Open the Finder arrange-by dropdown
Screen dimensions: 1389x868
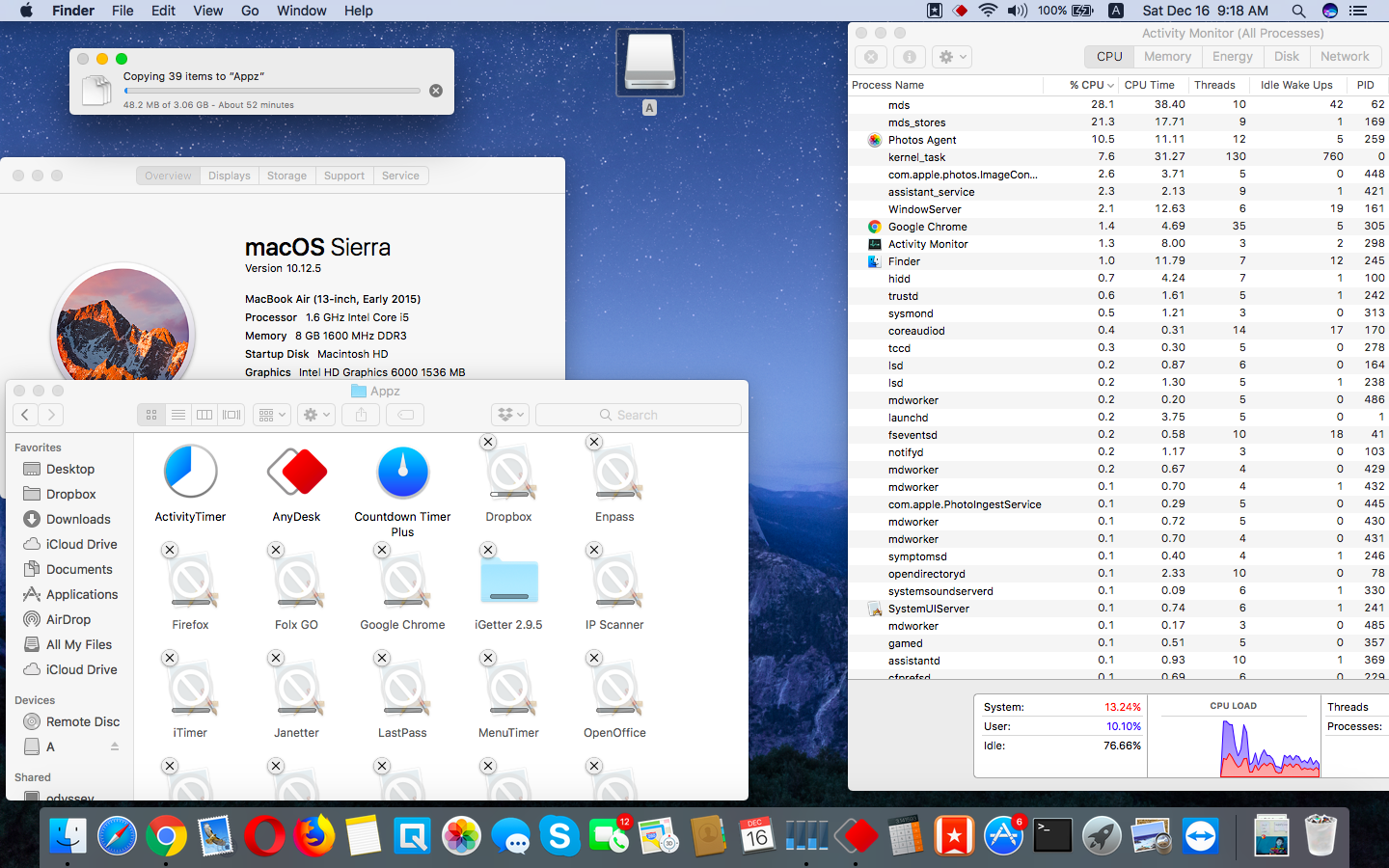pyautogui.click(x=273, y=415)
